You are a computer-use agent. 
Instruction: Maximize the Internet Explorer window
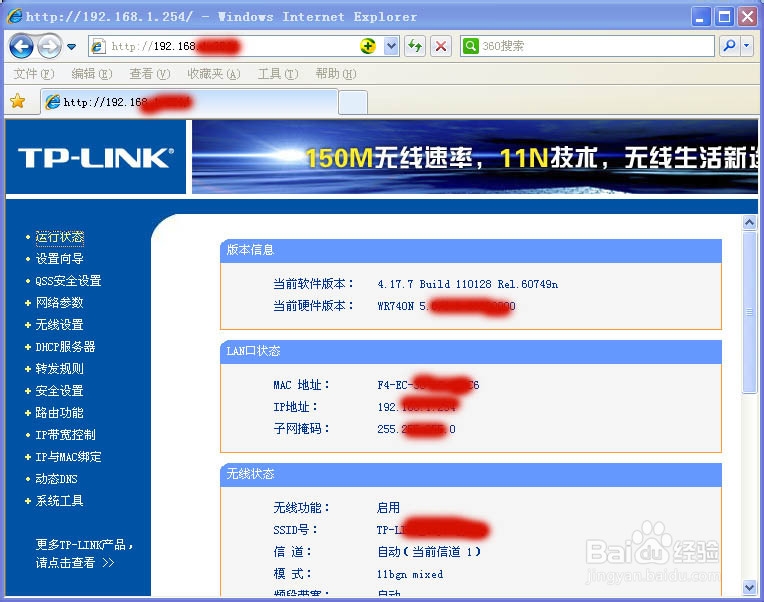[725, 17]
